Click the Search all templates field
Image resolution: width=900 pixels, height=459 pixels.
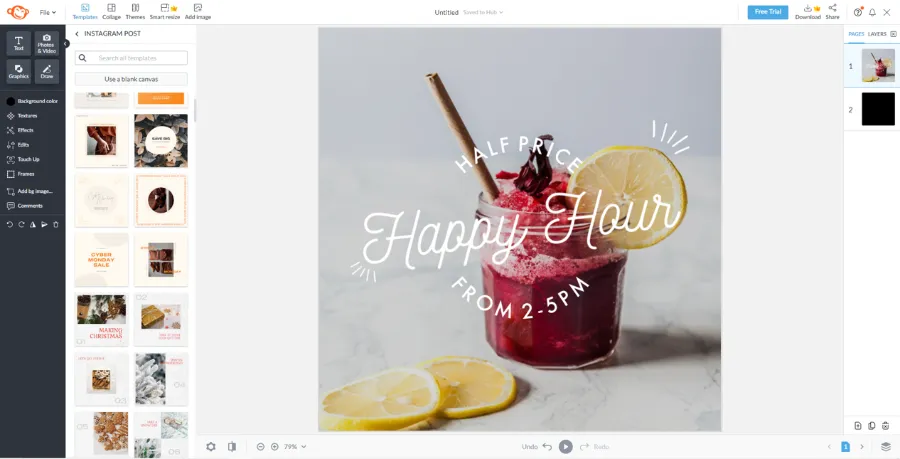(131, 58)
